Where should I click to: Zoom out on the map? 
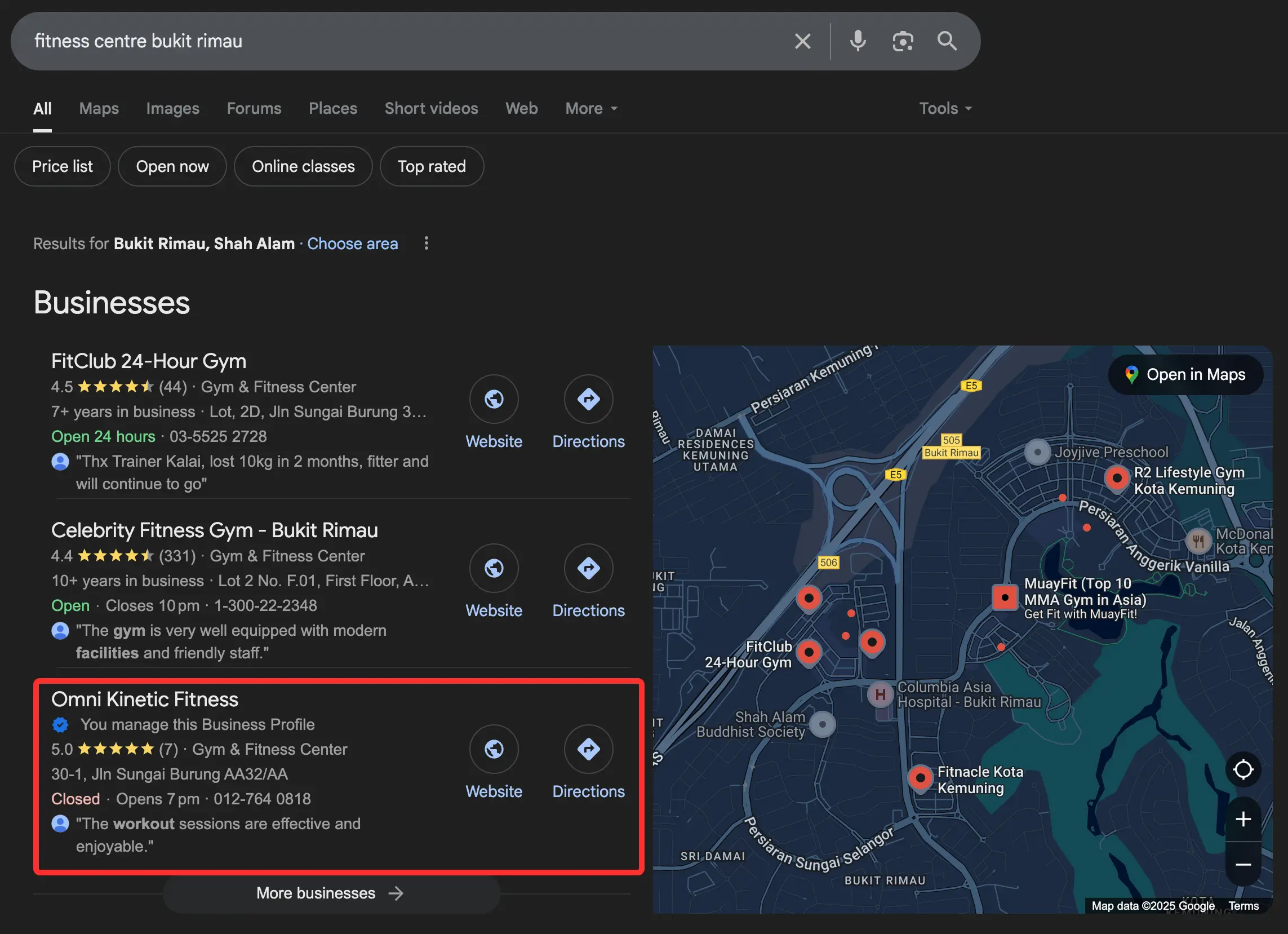coord(1242,864)
